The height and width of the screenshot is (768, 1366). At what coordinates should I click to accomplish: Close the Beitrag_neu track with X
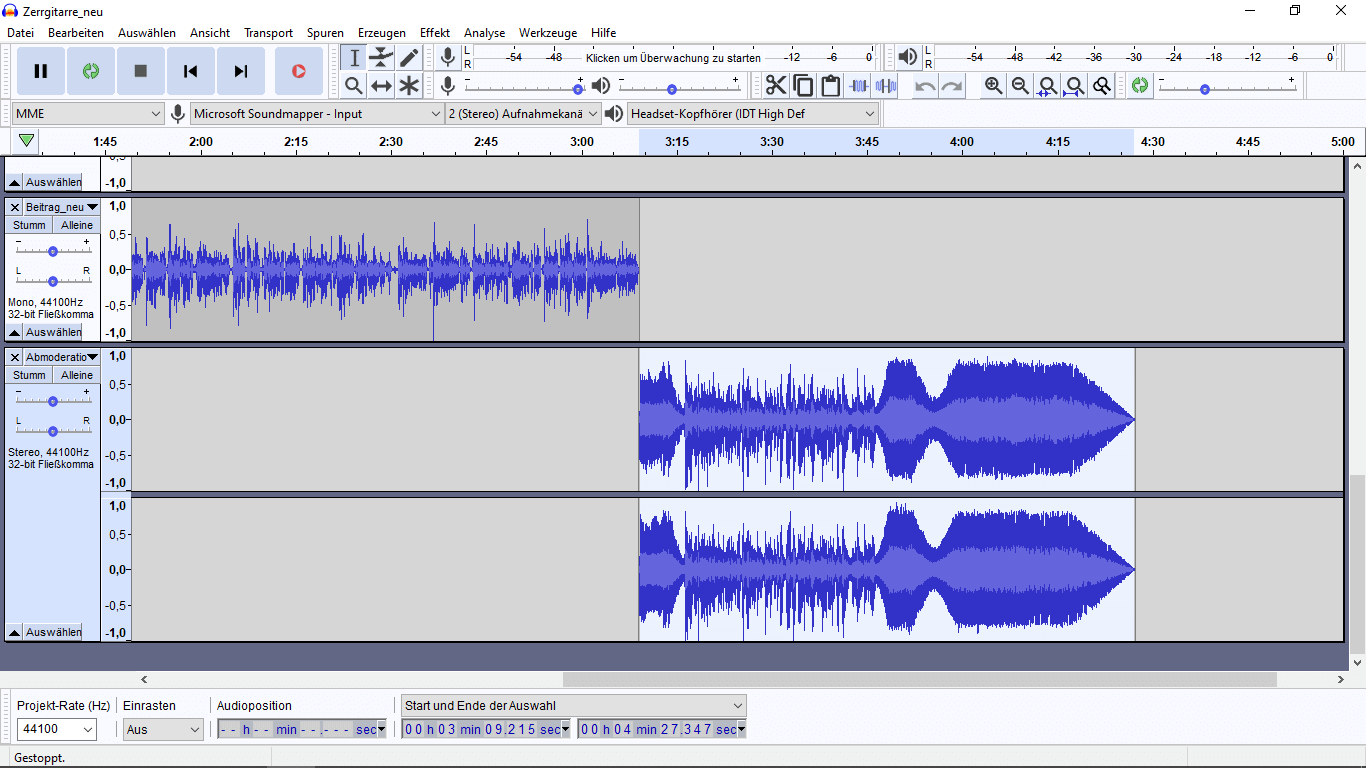point(15,207)
